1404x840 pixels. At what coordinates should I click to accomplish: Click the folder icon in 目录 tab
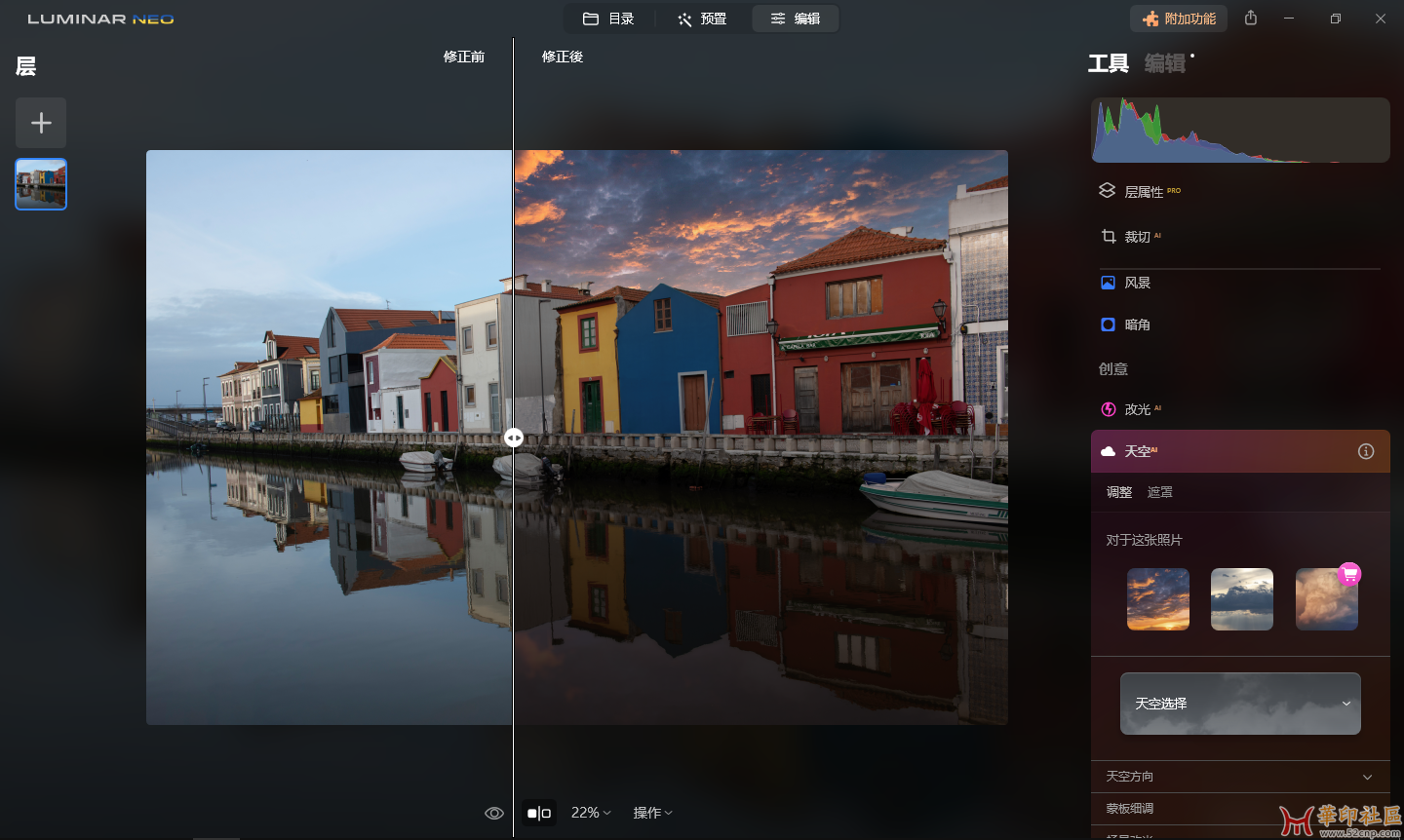click(591, 19)
